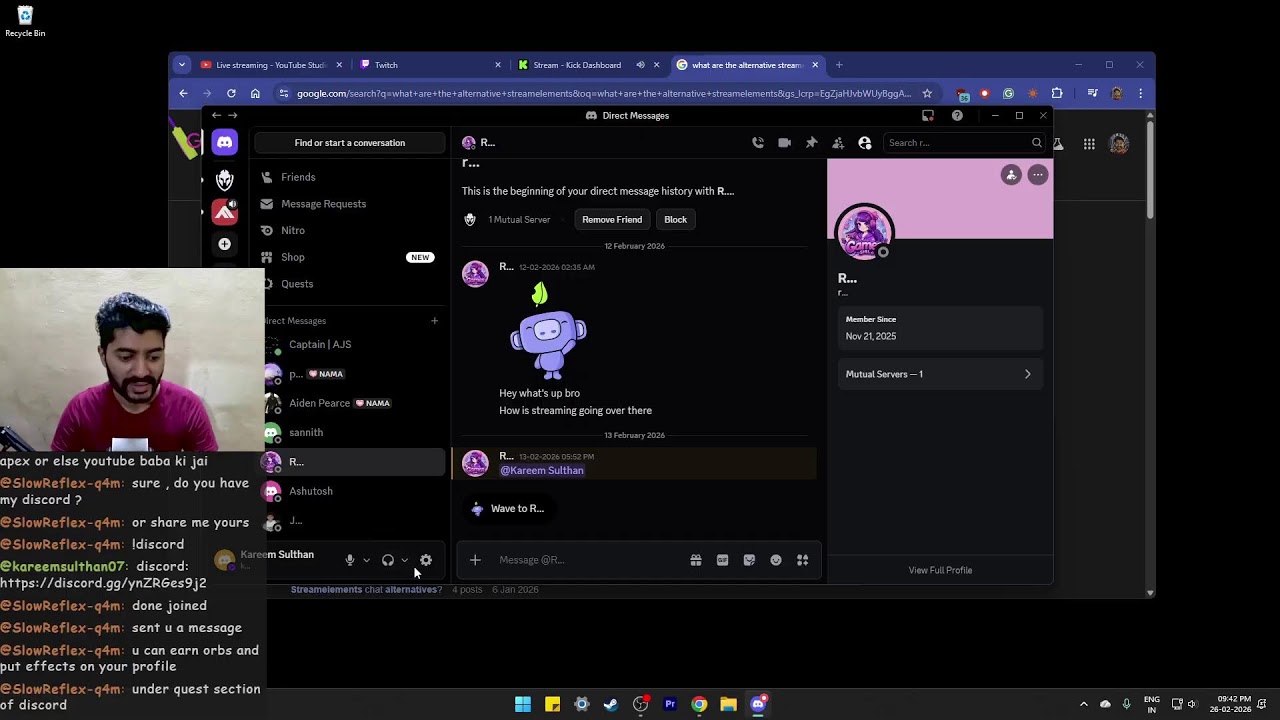1280x720 pixels.
Task: Click the Block button
Action: [676, 220]
